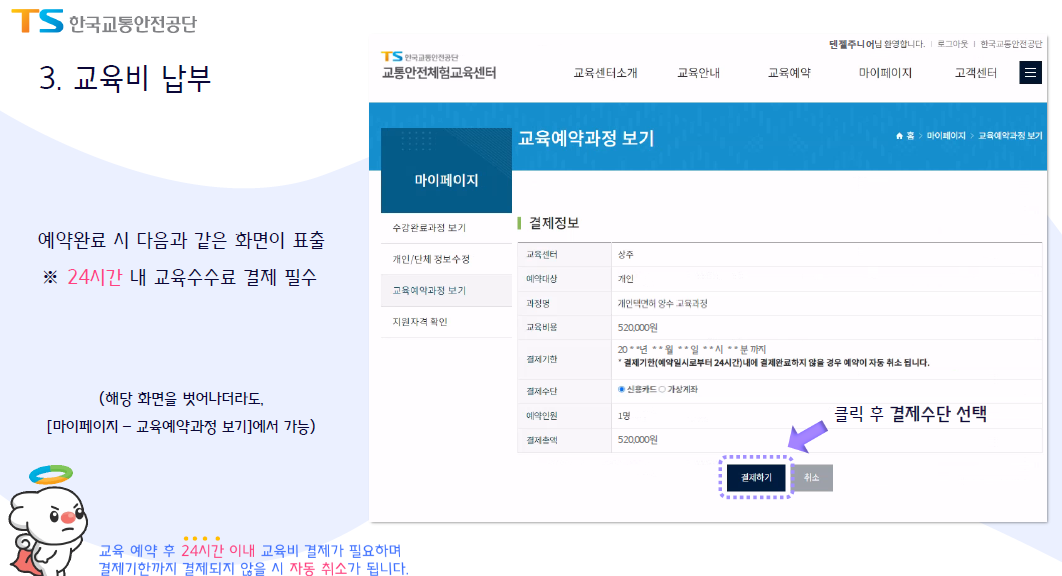This screenshot has height=576, width=1062.
Task: Click the 결제총액 row label
Action: click(542, 440)
